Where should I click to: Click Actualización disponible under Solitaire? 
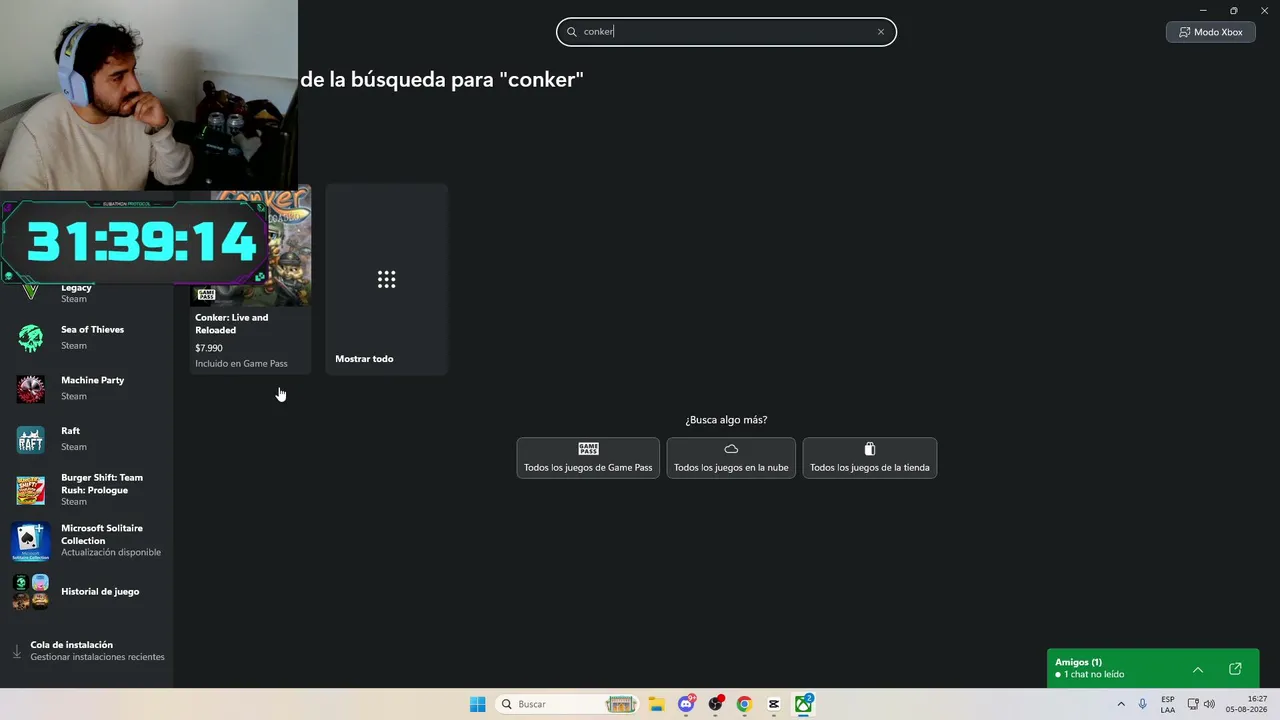click(x=111, y=553)
